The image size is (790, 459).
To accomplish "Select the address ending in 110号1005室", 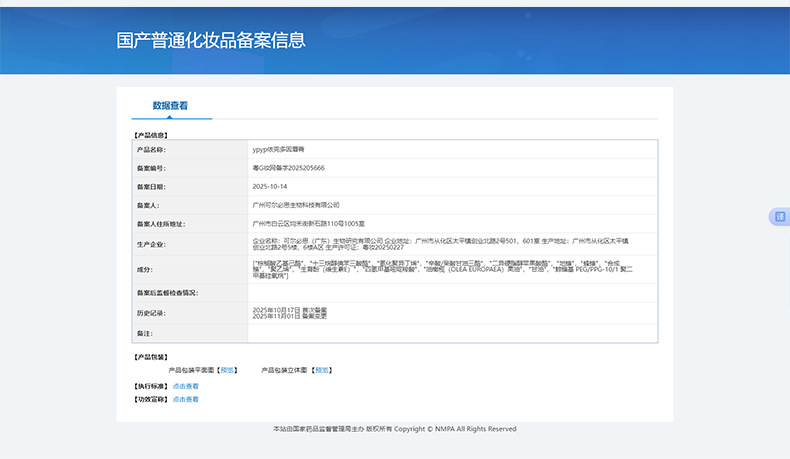I will coord(309,224).
